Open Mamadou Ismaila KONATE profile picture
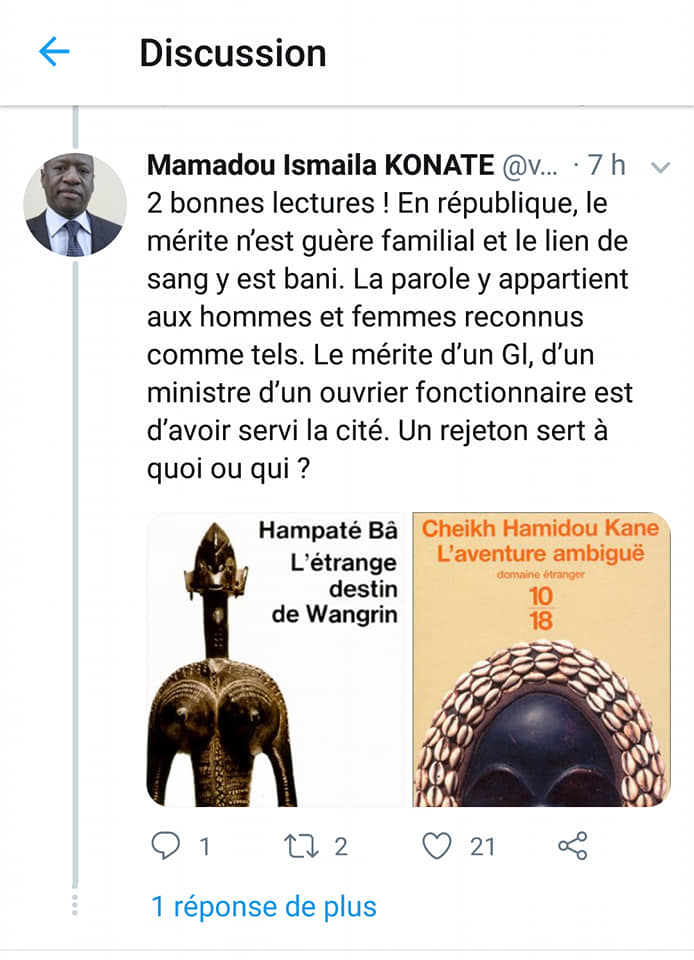 pyautogui.click(x=75, y=204)
